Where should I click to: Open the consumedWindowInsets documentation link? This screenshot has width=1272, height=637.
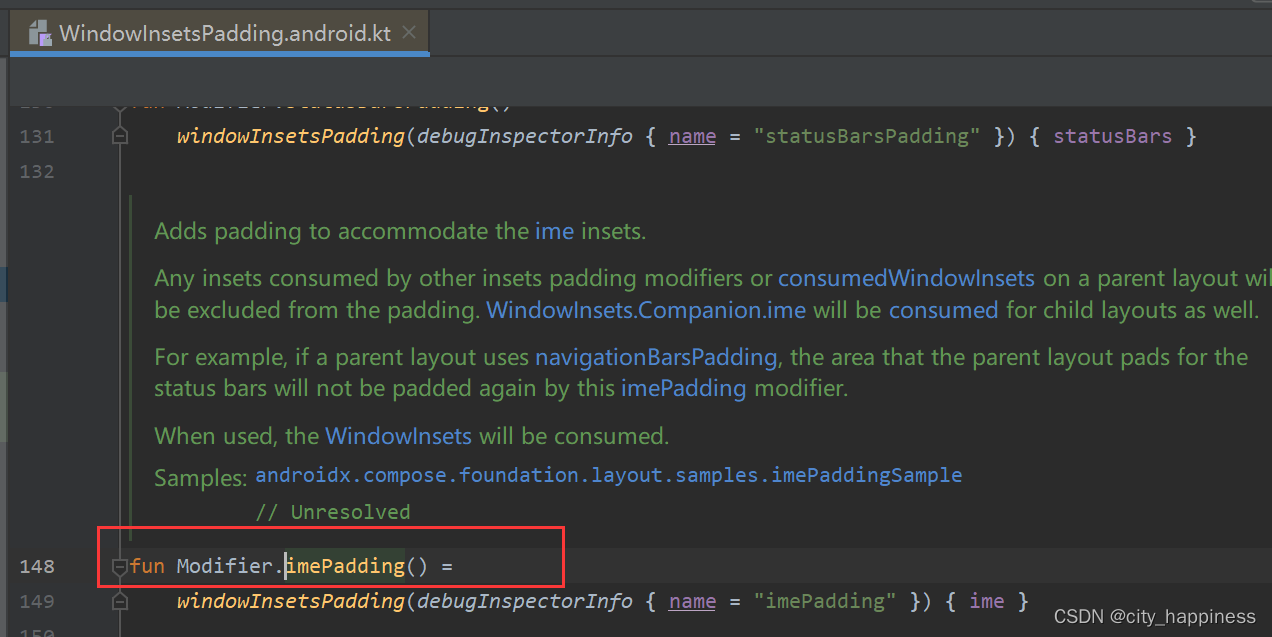click(905, 278)
